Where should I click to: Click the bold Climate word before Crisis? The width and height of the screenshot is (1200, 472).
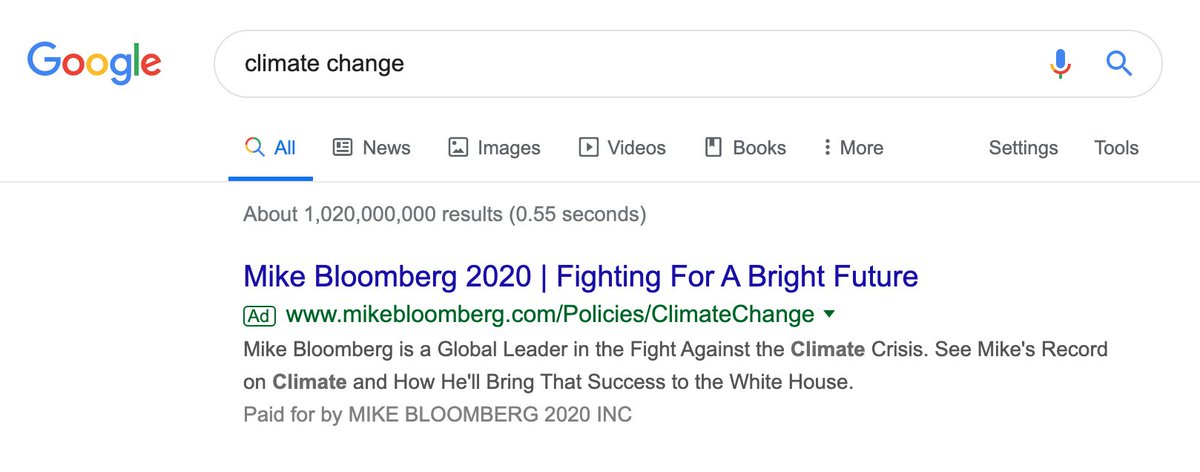pos(826,351)
